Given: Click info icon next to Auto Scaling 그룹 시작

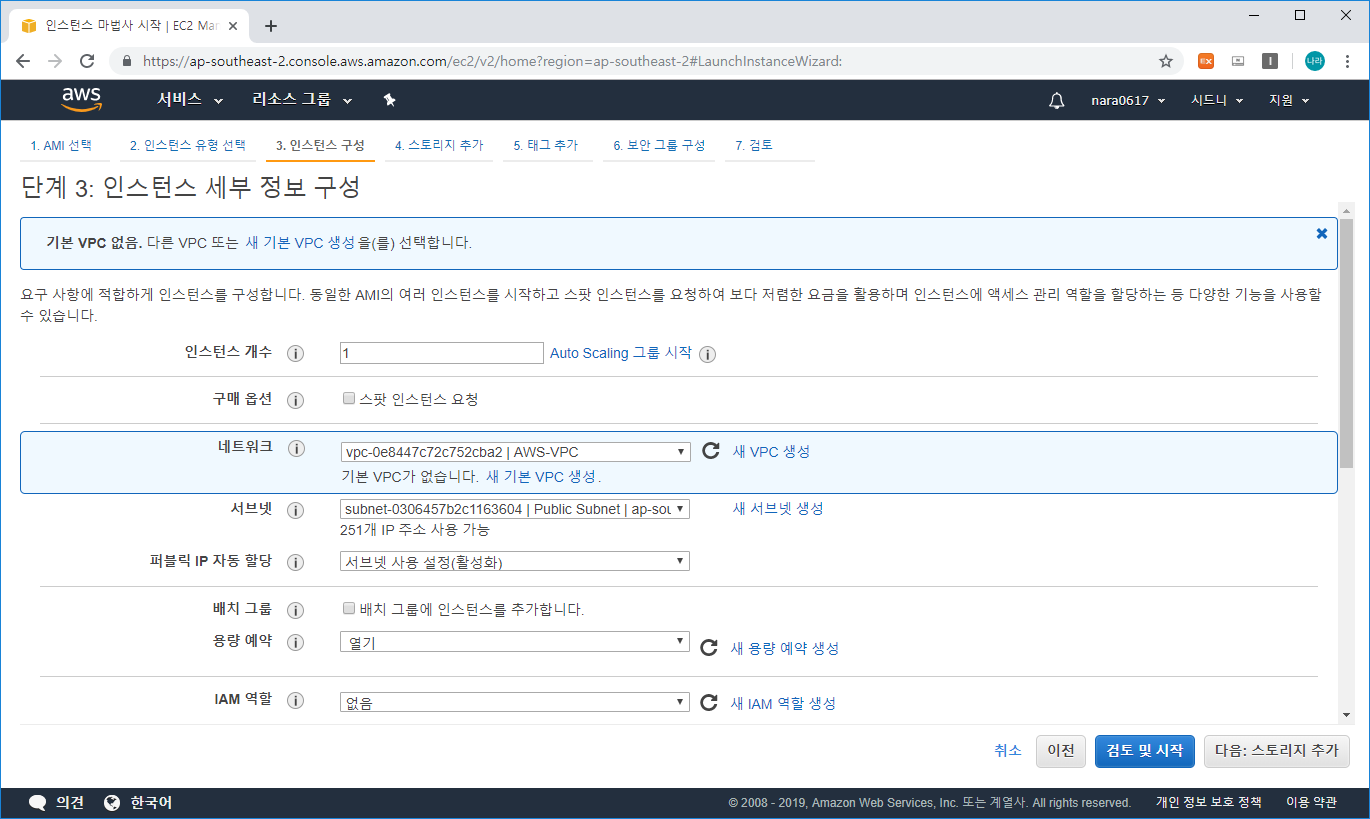Looking at the screenshot, I should coord(708,354).
